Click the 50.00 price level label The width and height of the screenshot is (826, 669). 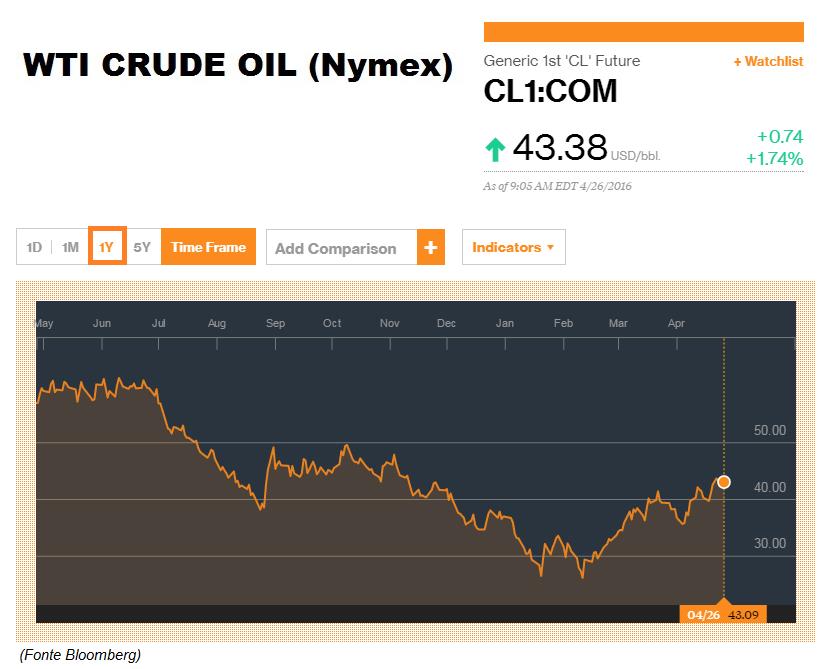click(x=770, y=430)
